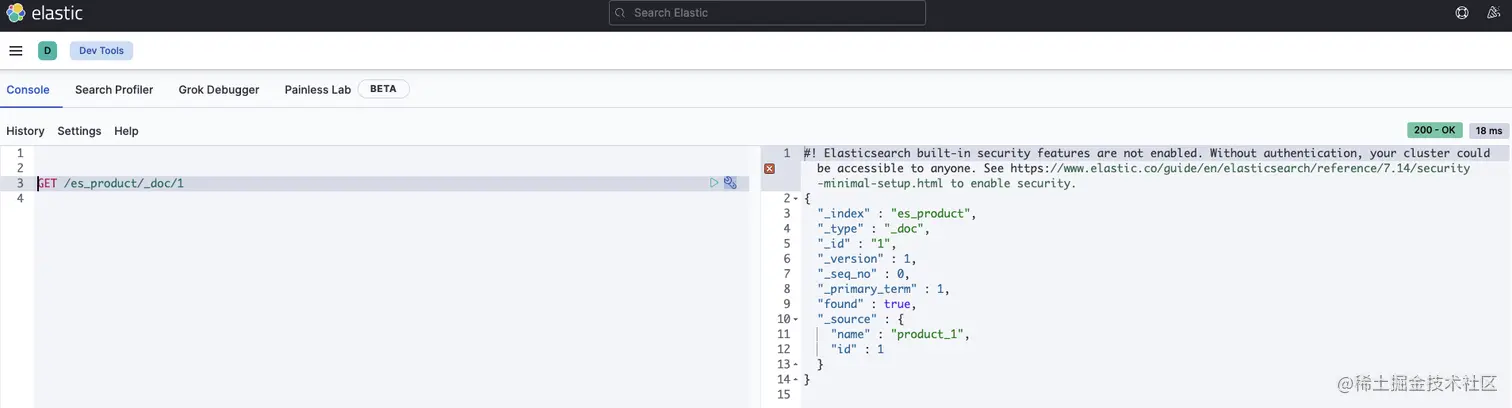The image size is (1512, 408).
Task: Switch to the Search Profiler tab
Action: click(x=114, y=90)
